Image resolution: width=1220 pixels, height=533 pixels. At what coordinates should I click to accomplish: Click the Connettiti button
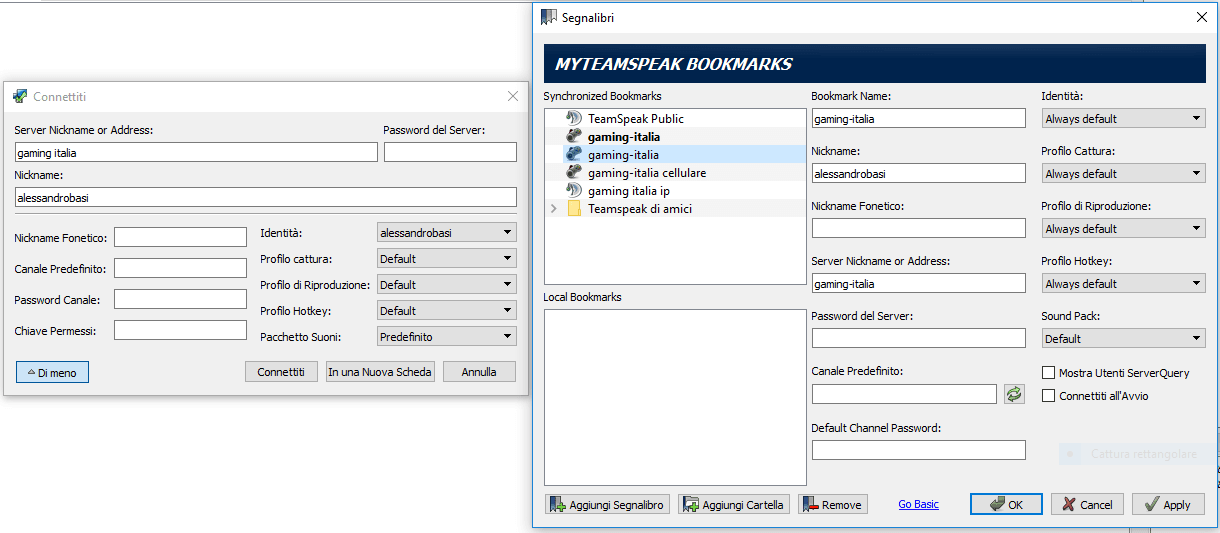281,371
